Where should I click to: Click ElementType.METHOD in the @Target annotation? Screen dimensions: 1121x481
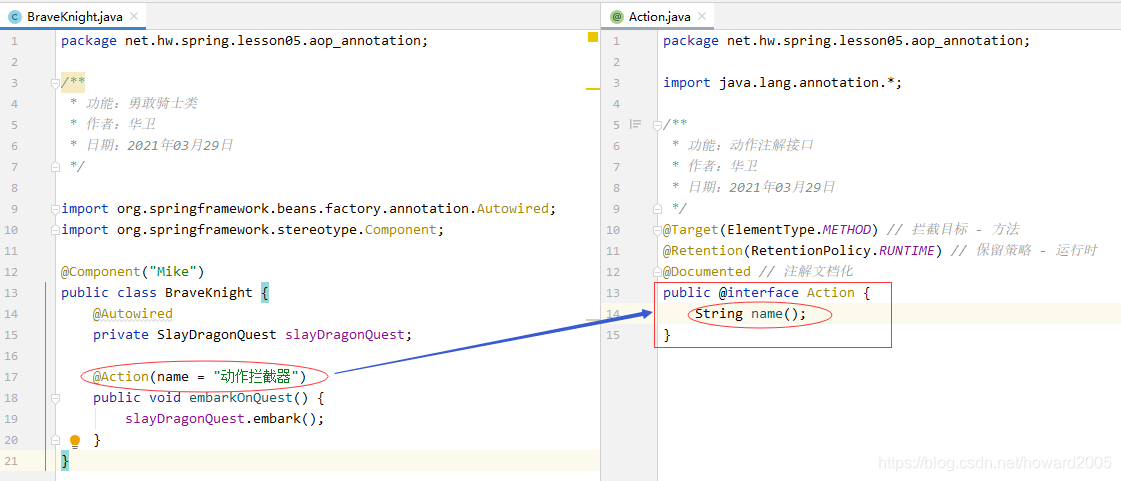point(799,229)
